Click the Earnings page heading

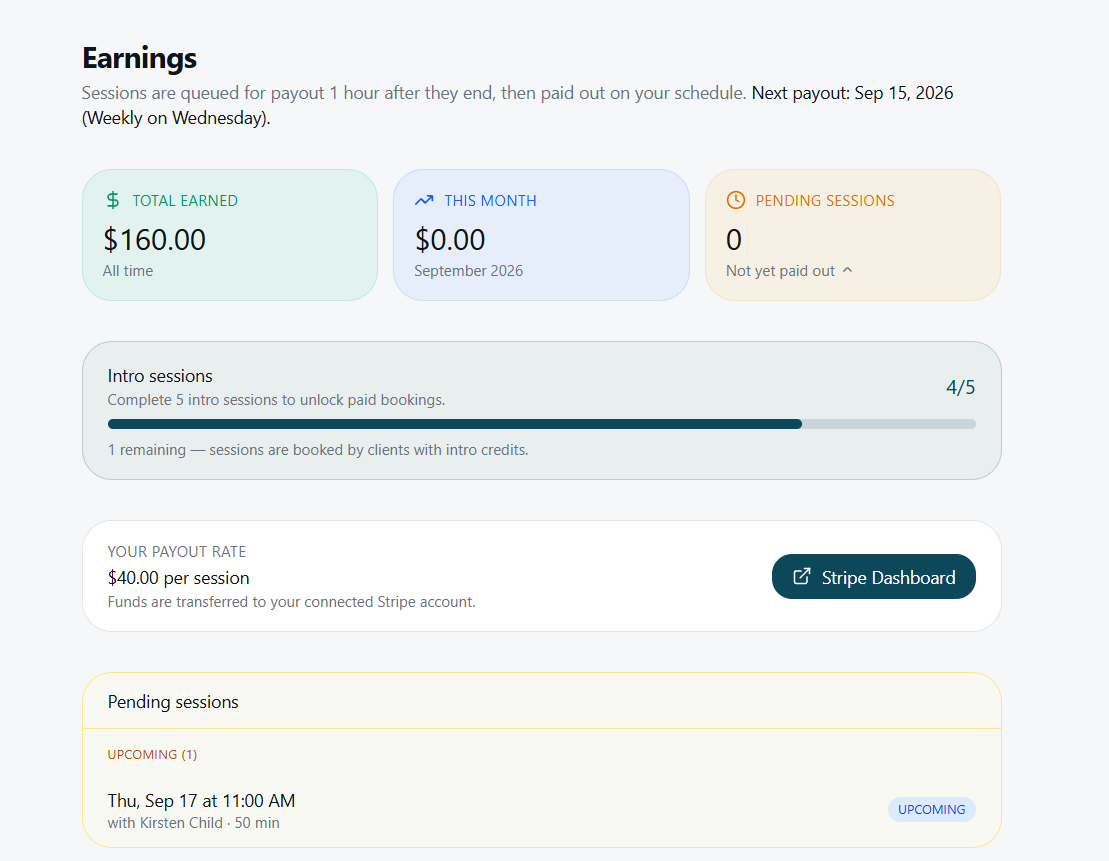click(x=139, y=58)
